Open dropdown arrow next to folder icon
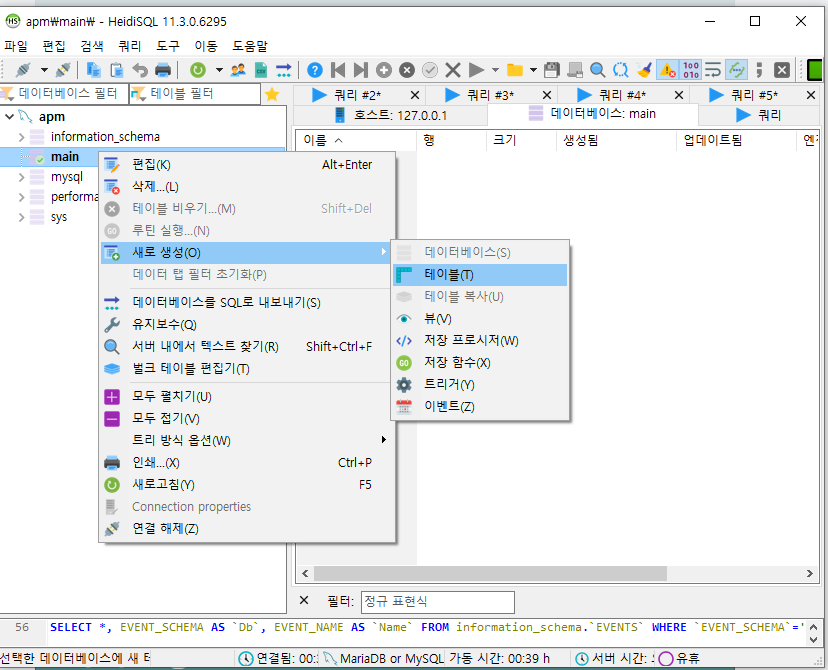 533,70
